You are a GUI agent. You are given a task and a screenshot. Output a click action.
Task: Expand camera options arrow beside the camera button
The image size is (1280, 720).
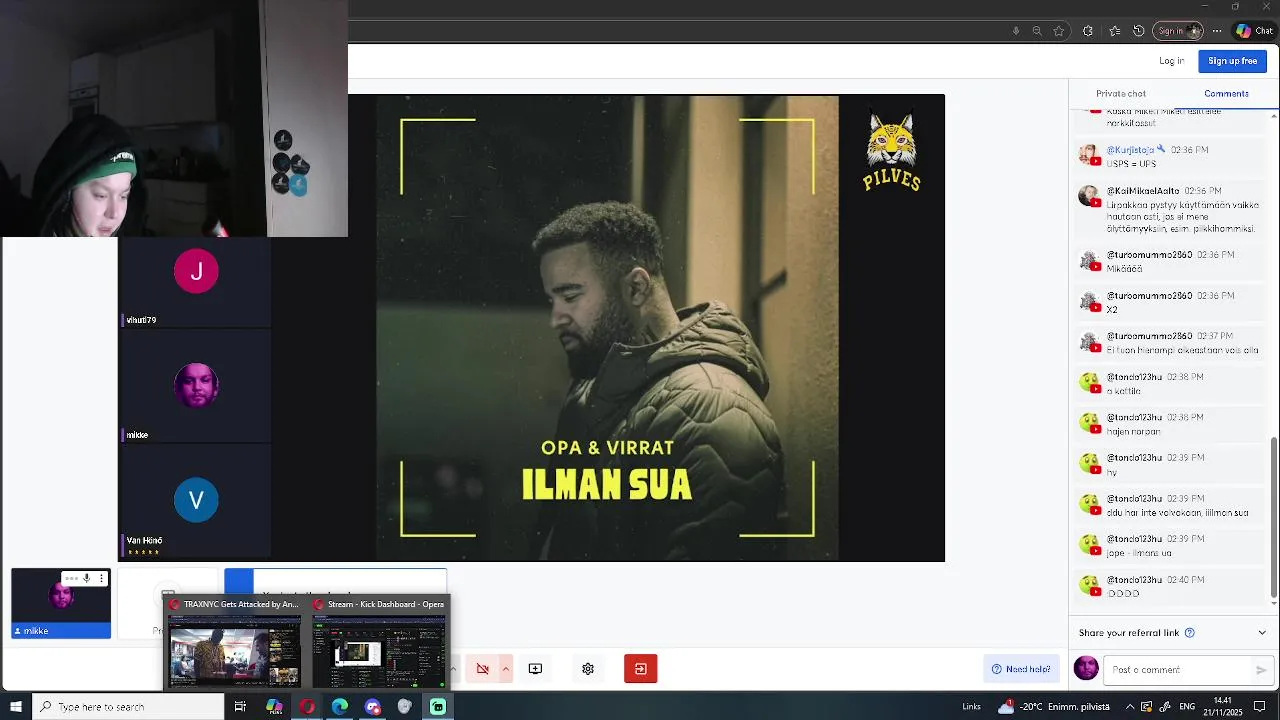point(506,669)
